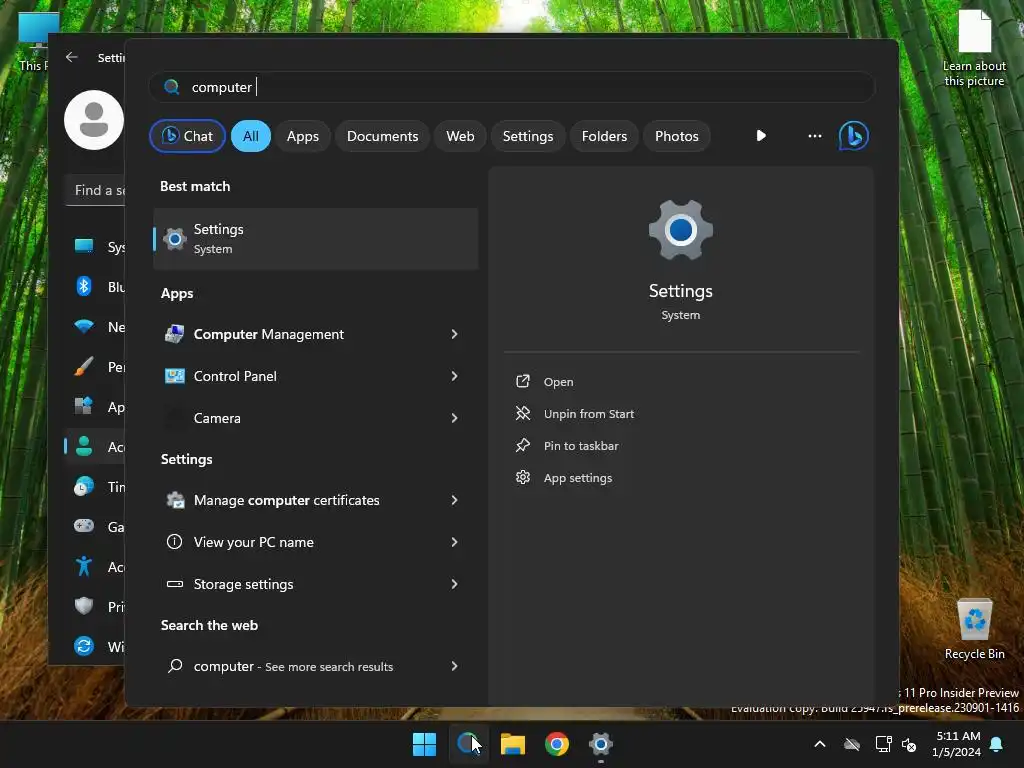This screenshot has width=1024, height=768.
Task: Click the Learn about this picture desktop icon
Action: tap(974, 48)
